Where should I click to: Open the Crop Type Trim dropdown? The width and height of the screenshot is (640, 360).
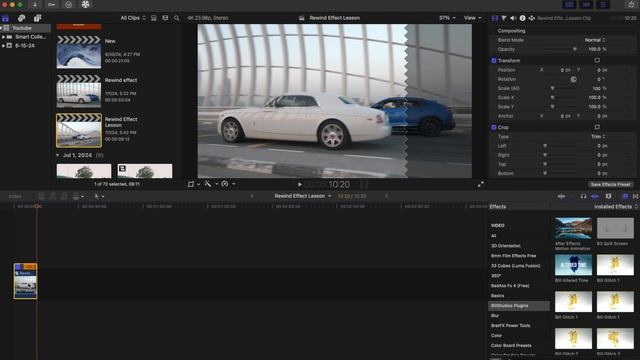pos(598,136)
